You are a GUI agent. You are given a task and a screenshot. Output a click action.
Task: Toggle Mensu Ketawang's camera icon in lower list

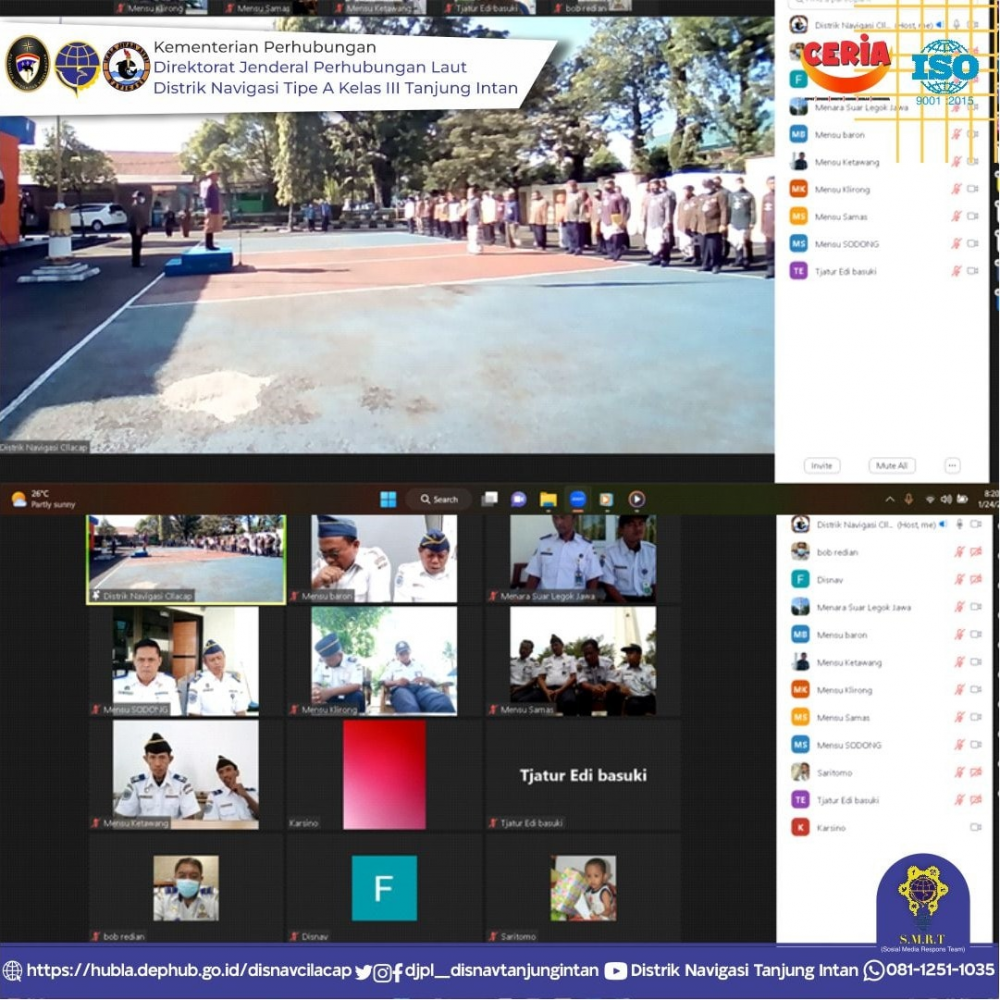(976, 662)
